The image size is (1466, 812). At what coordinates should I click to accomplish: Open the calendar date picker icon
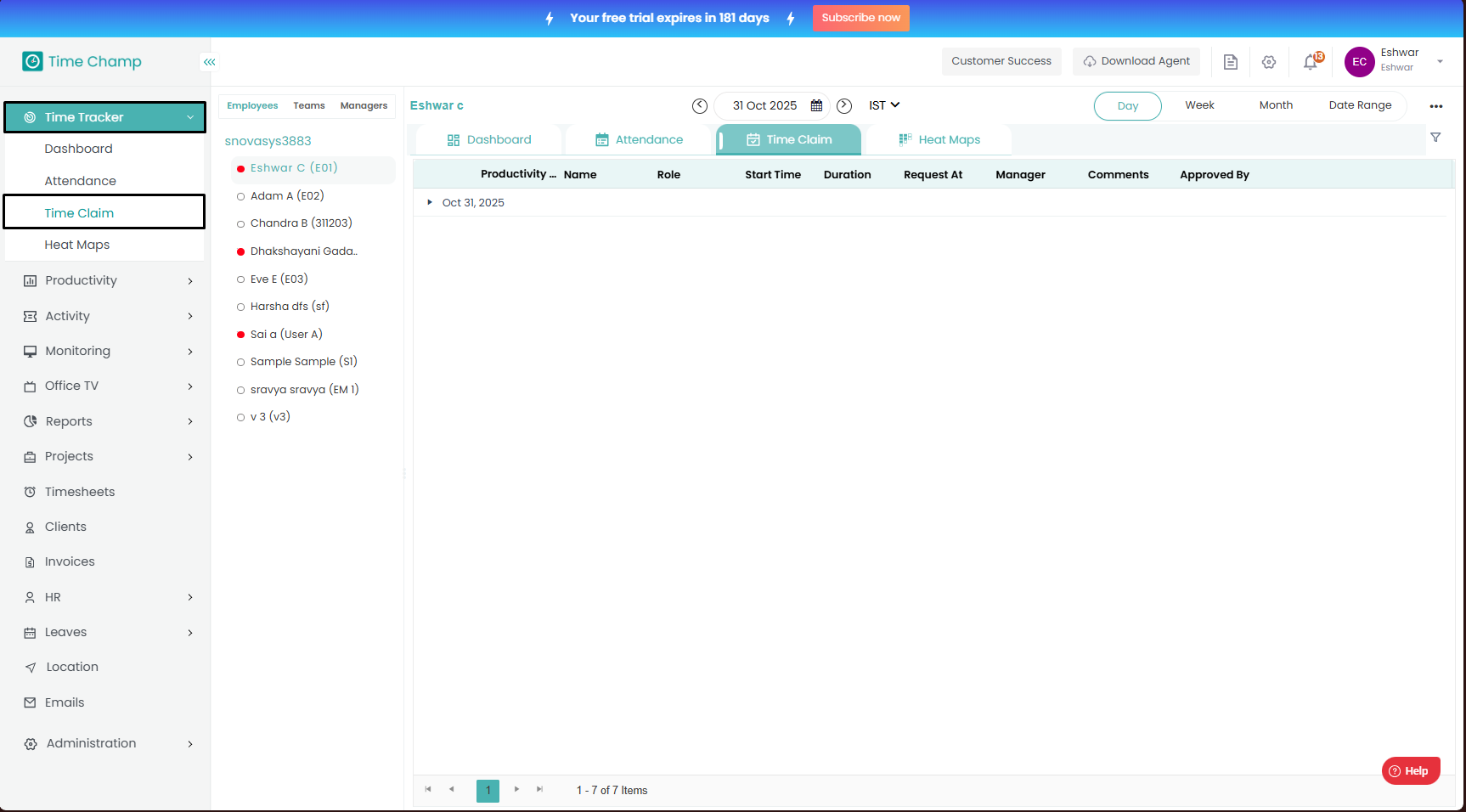click(x=816, y=106)
